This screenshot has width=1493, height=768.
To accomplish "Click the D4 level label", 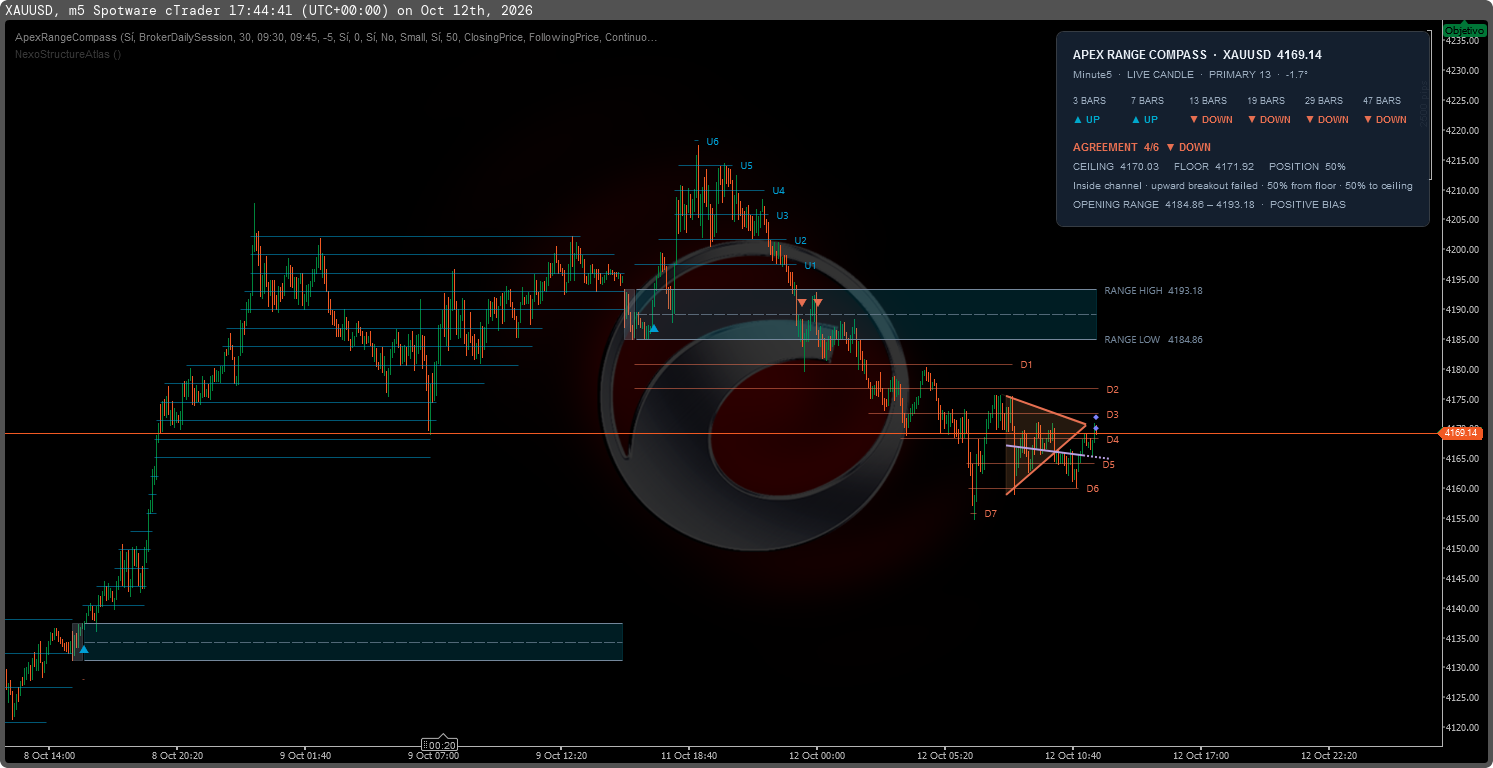I will coord(1112,440).
